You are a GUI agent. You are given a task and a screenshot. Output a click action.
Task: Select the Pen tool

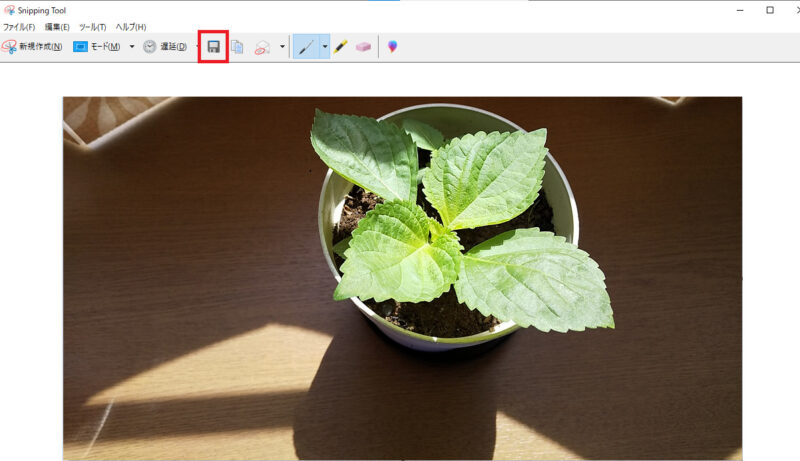tap(306, 47)
